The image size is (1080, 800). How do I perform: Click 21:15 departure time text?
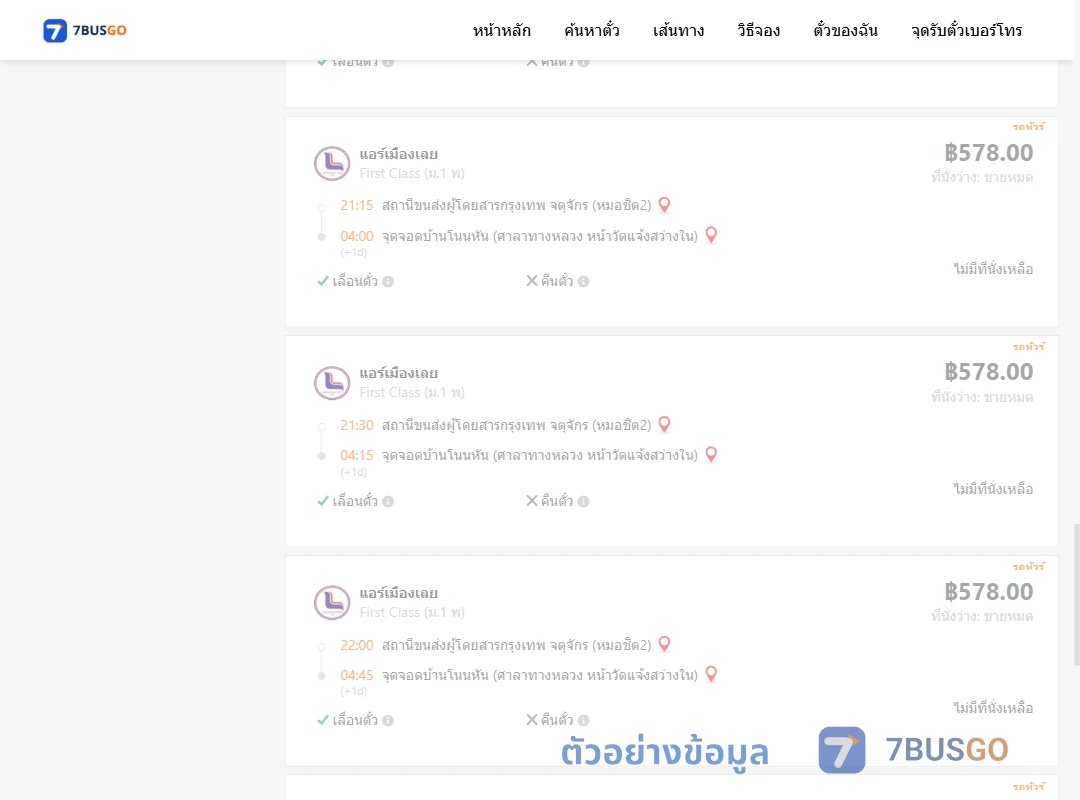point(357,205)
